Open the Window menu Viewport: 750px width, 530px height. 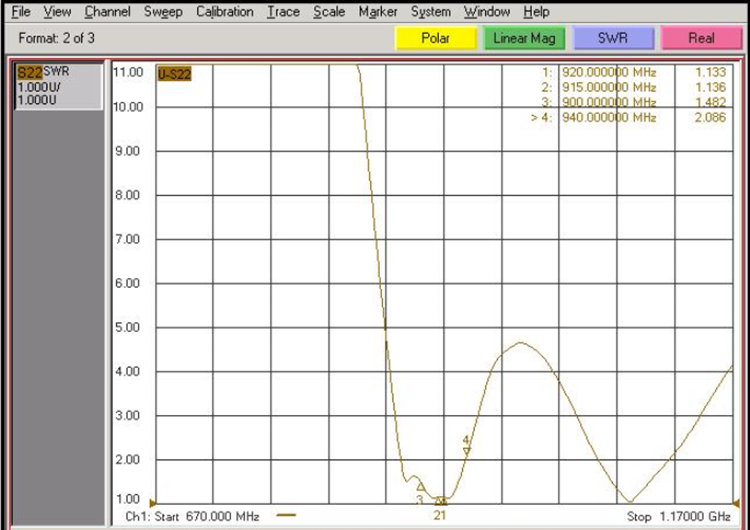(487, 12)
